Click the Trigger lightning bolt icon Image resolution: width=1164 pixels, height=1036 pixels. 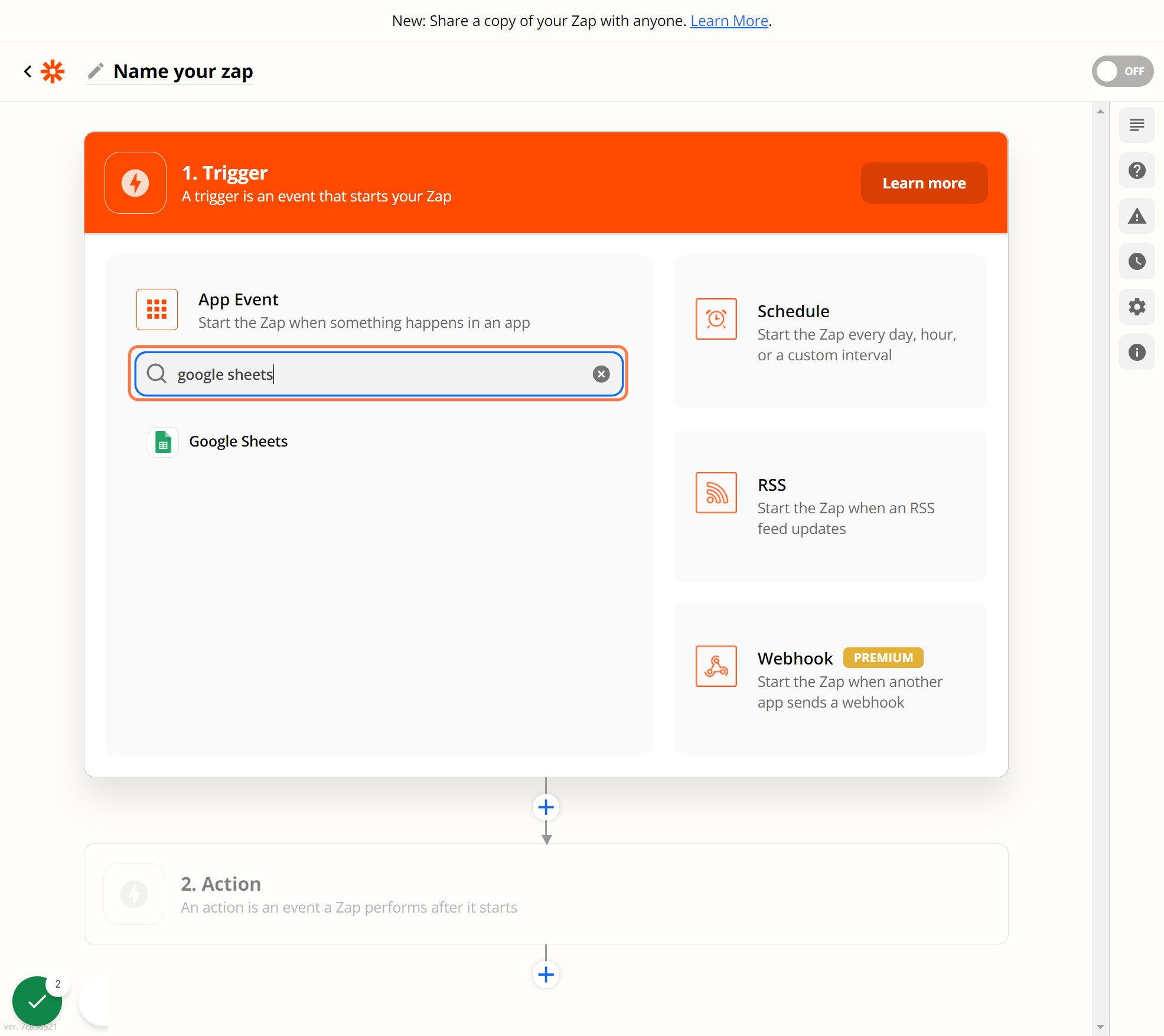click(135, 183)
